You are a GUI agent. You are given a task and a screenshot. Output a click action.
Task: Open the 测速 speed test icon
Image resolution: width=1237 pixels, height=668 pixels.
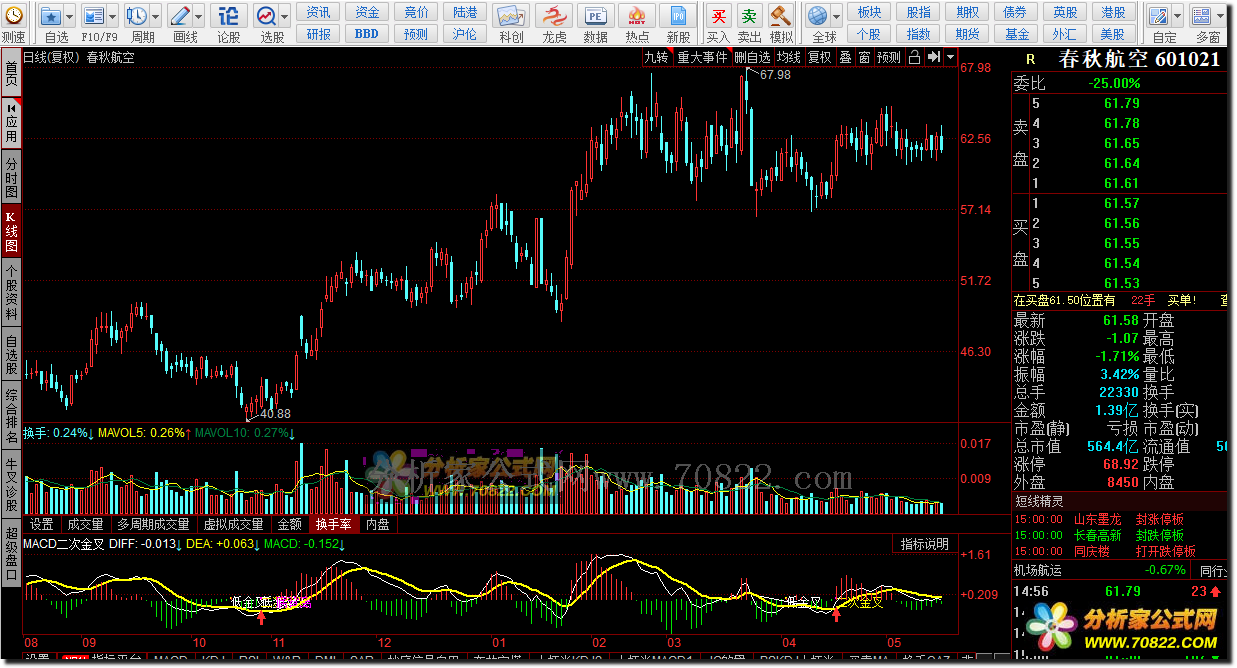coord(14,17)
